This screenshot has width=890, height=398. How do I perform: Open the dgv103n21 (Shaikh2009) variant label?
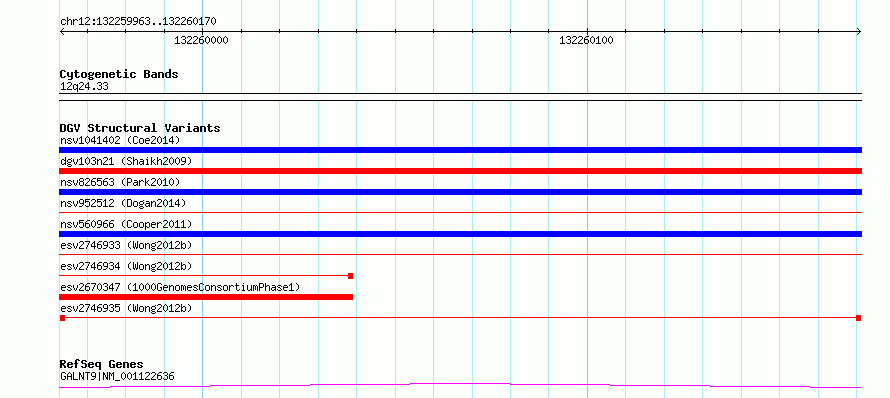[x=126, y=161]
